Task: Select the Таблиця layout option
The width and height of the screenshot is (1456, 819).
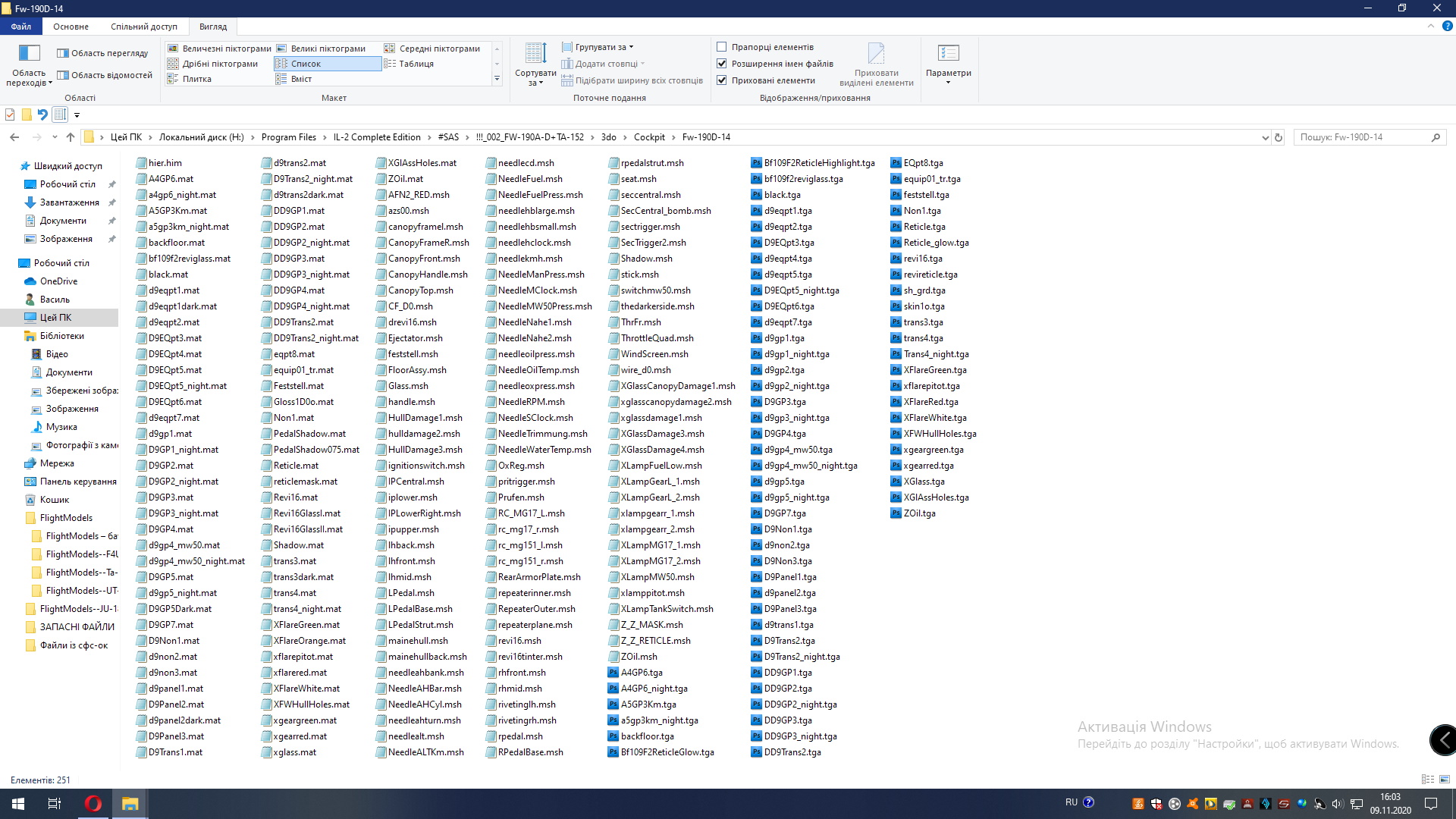Action: click(x=416, y=64)
